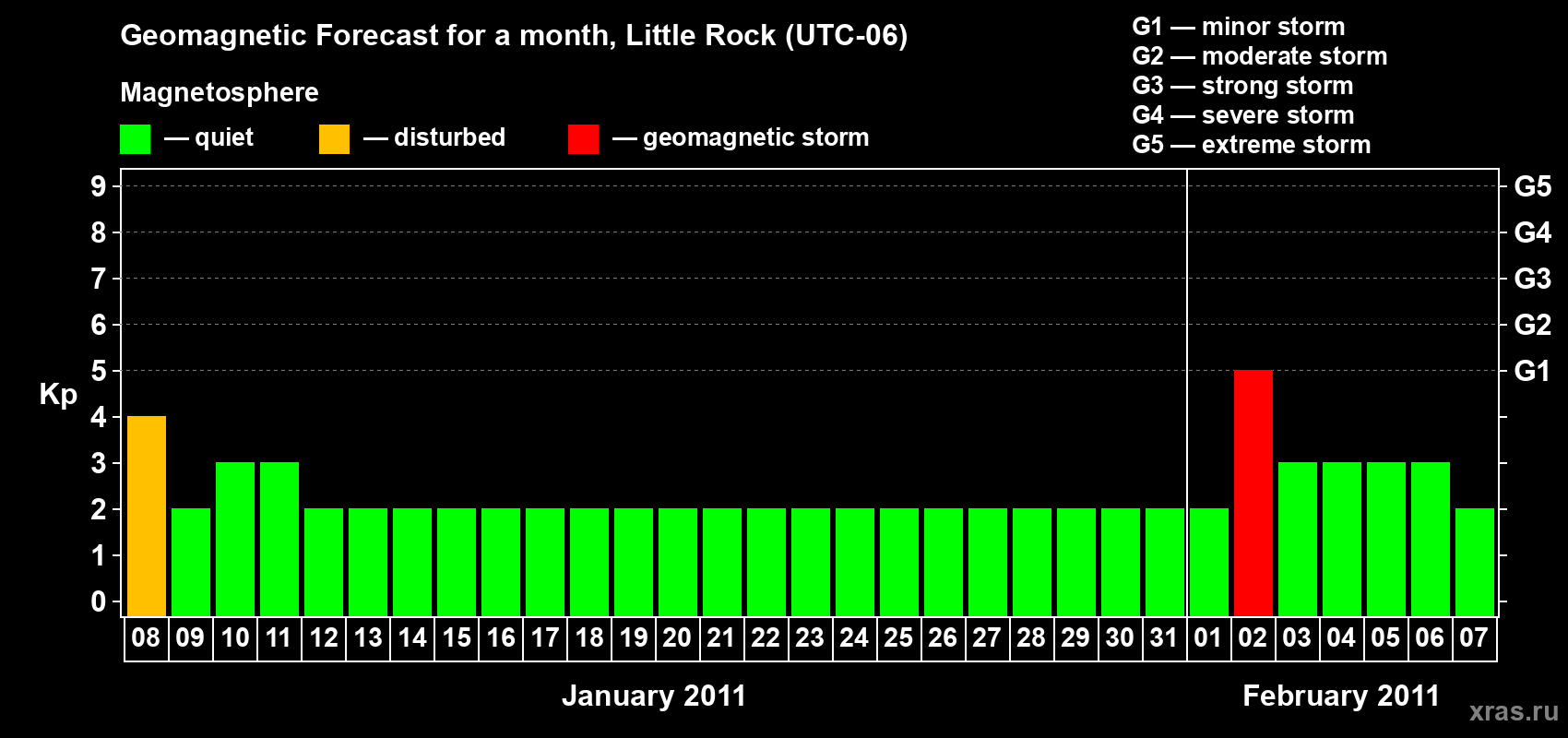Click the Kp axis value 9
This screenshot has height=738, width=1568.
coord(99,186)
